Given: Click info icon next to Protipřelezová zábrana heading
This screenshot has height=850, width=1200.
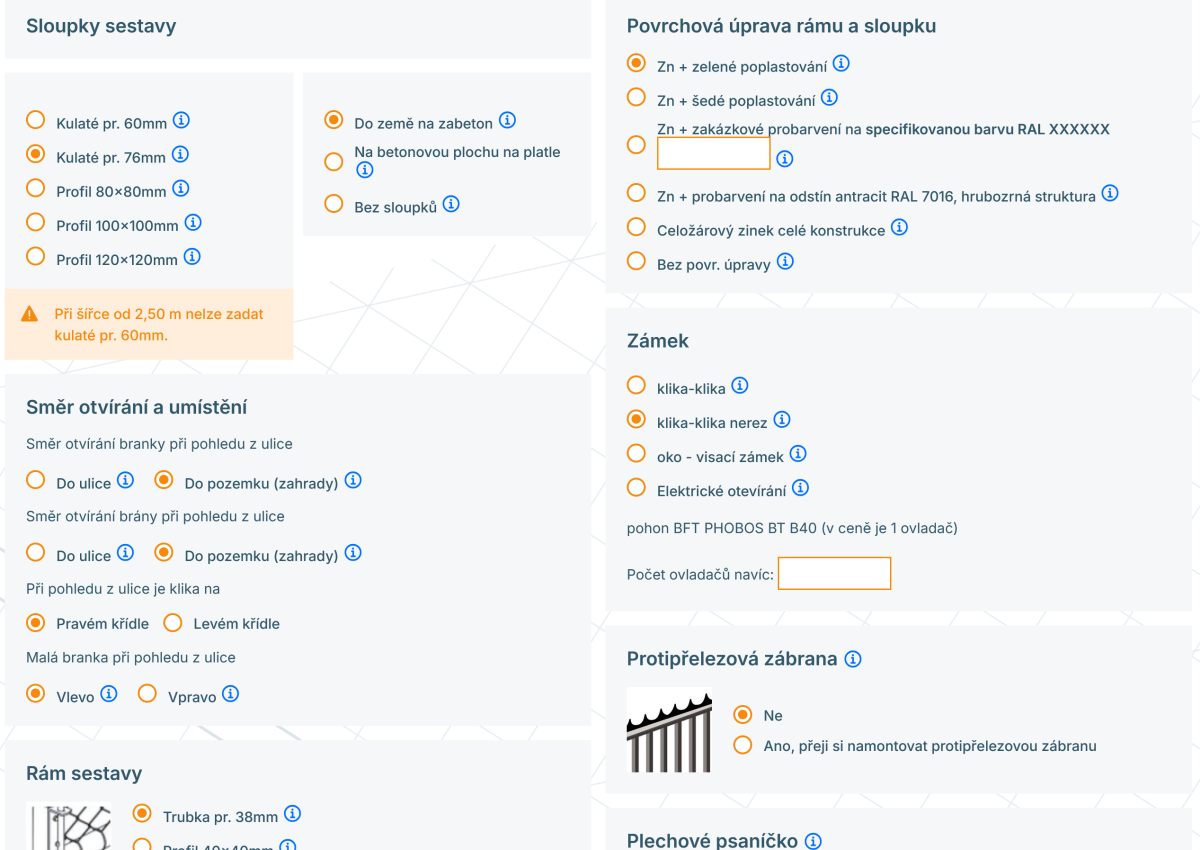Looking at the screenshot, I should click(x=853, y=659).
